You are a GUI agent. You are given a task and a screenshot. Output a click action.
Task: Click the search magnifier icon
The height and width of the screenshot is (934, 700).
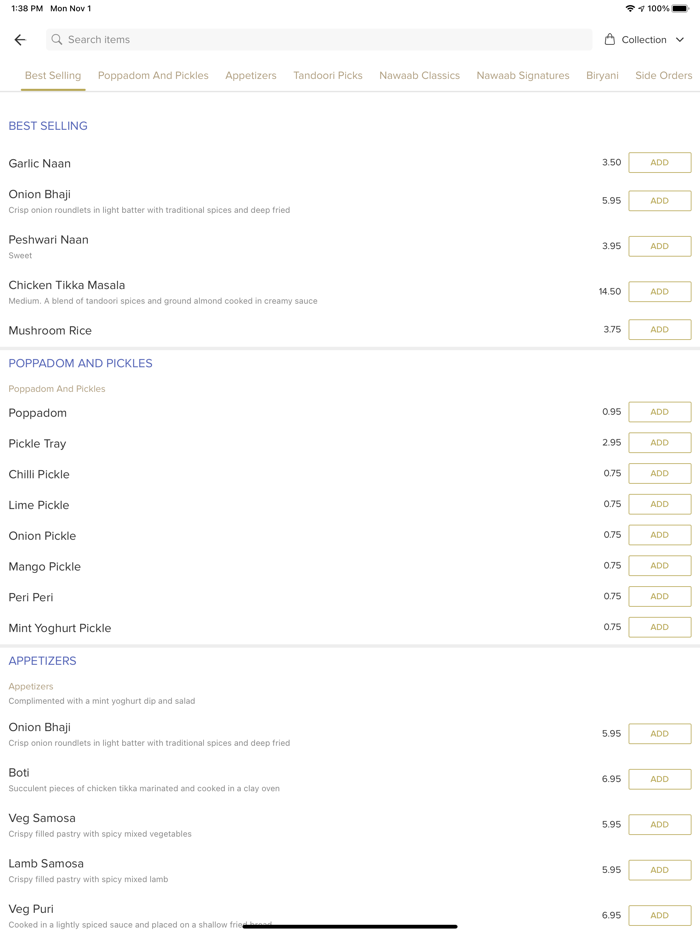(57, 40)
